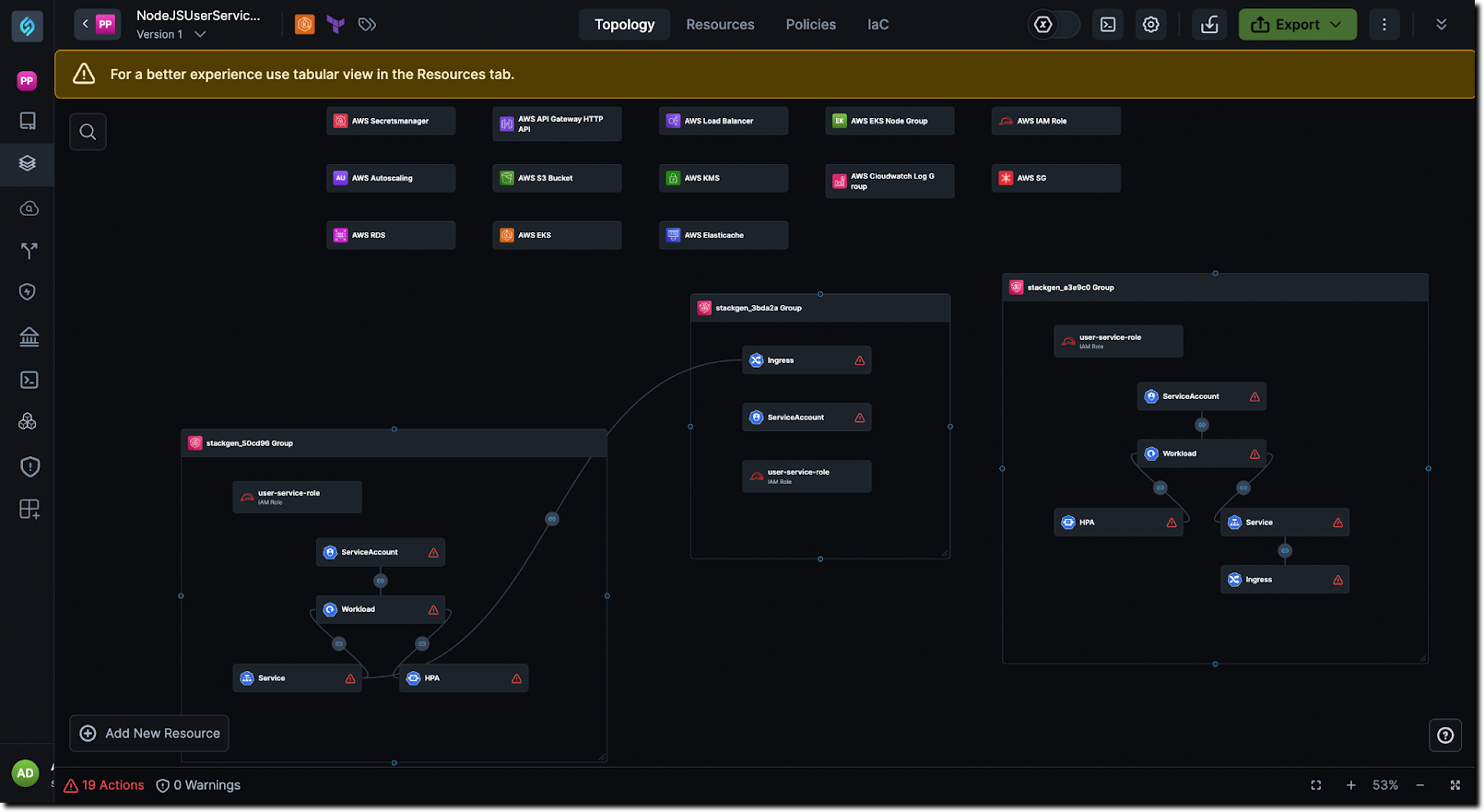1484x812 pixels.
Task: Open the book docs sidebar icon
Action: 29,121
